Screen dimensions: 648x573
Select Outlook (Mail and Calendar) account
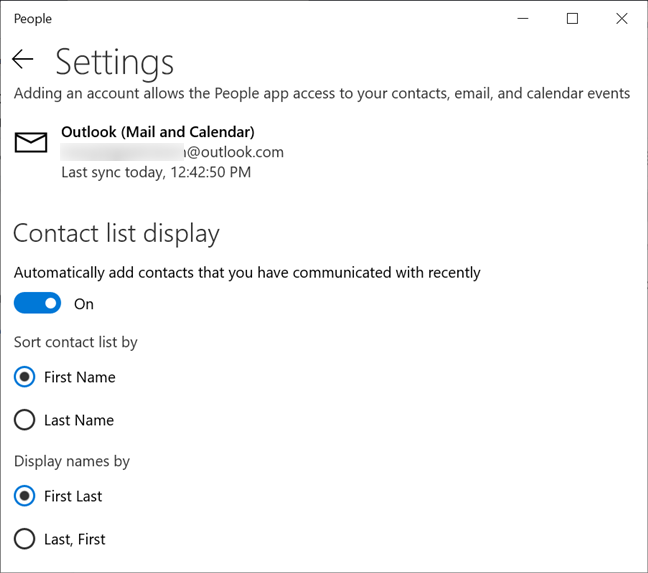[157, 132]
